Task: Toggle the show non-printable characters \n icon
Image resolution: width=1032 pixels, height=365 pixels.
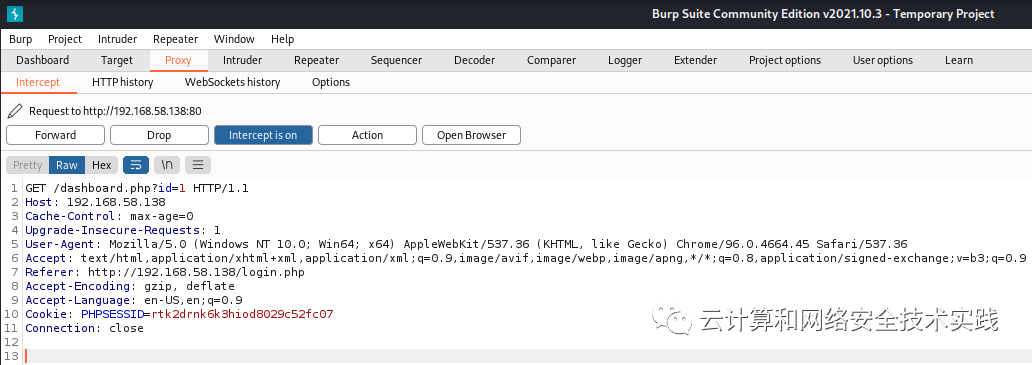Action: (167, 164)
